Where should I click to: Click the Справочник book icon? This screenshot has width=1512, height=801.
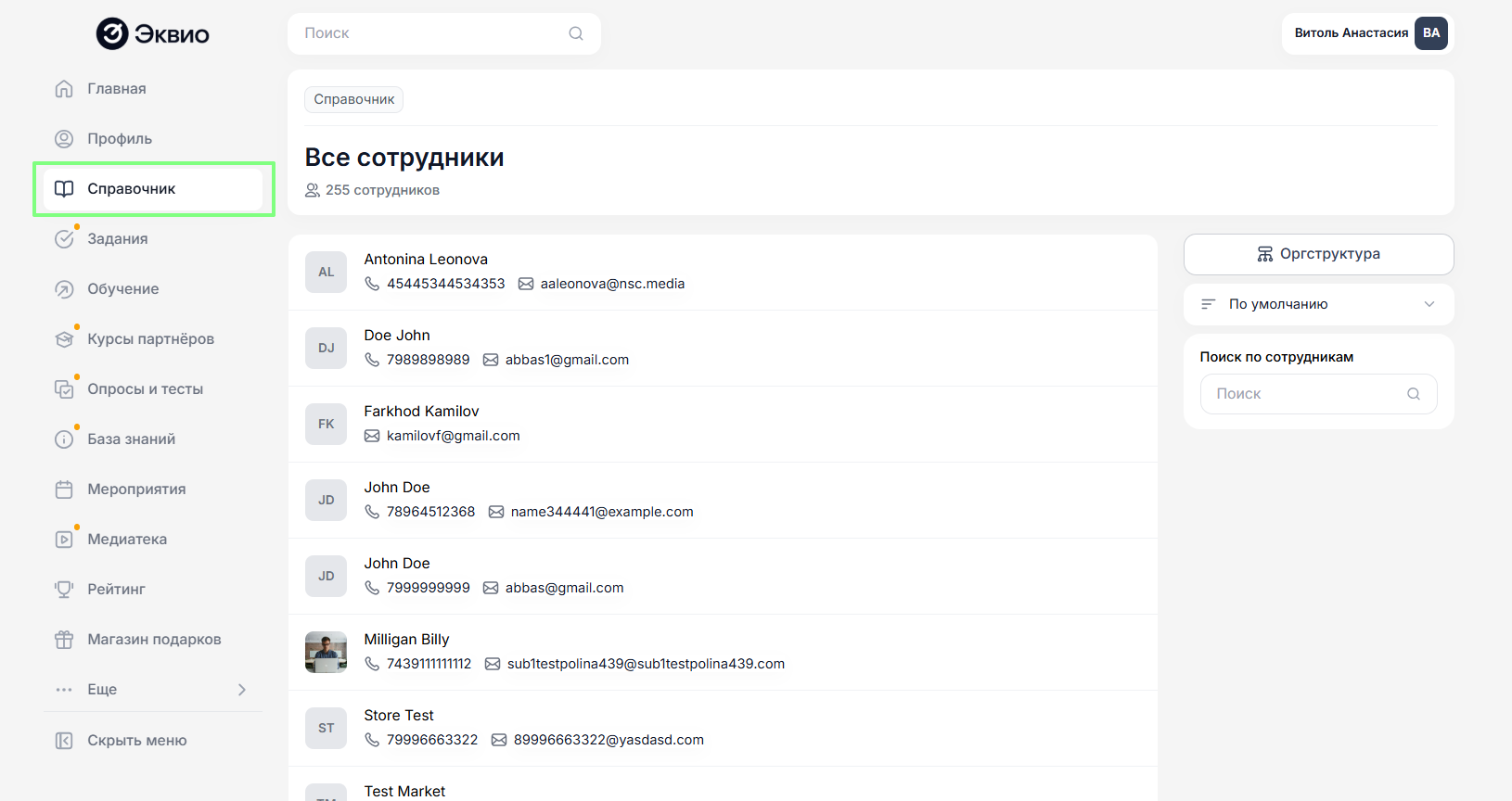tap(64, 189)
